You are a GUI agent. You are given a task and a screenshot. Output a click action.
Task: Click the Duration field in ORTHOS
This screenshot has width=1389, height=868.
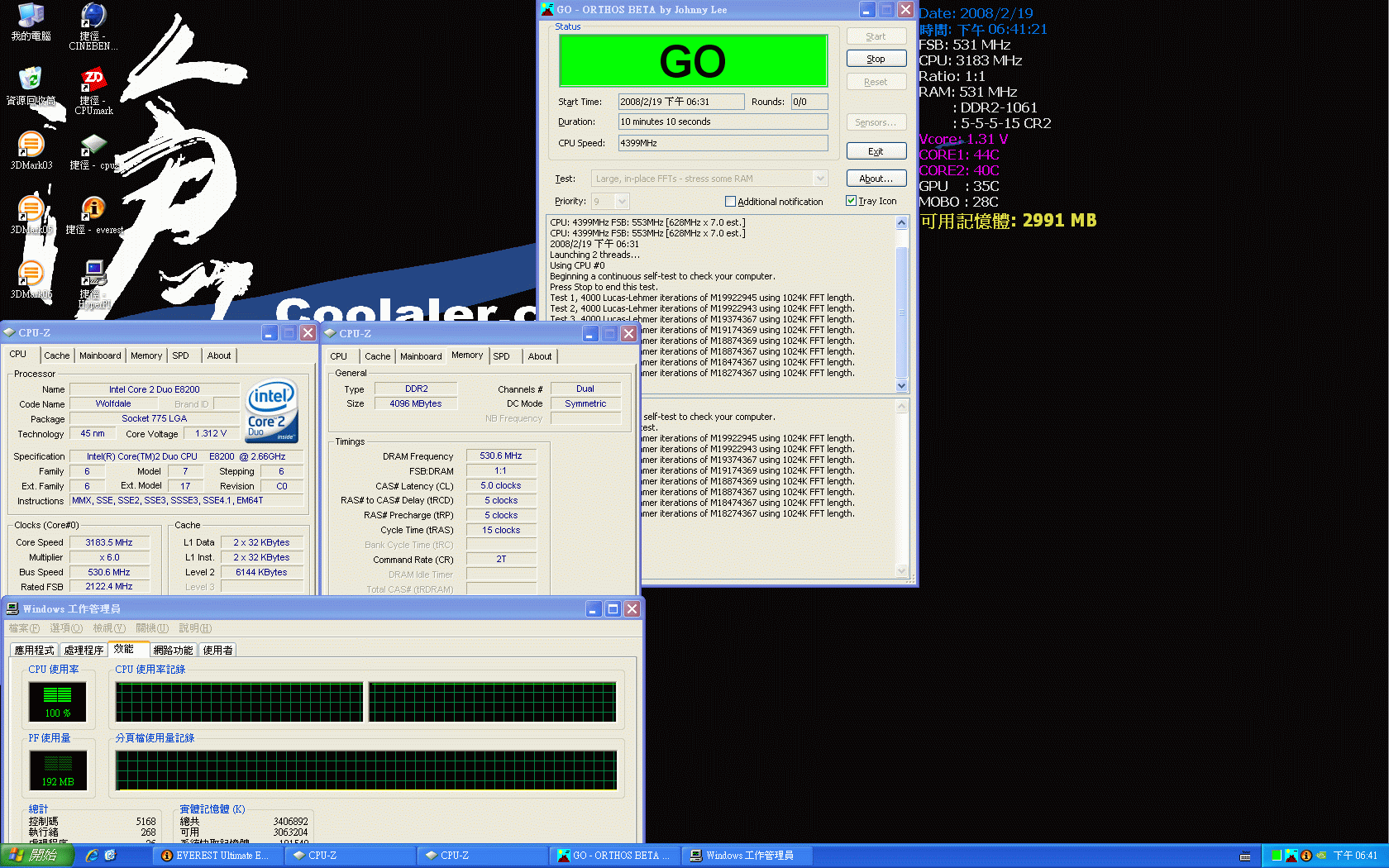(723, 122)
